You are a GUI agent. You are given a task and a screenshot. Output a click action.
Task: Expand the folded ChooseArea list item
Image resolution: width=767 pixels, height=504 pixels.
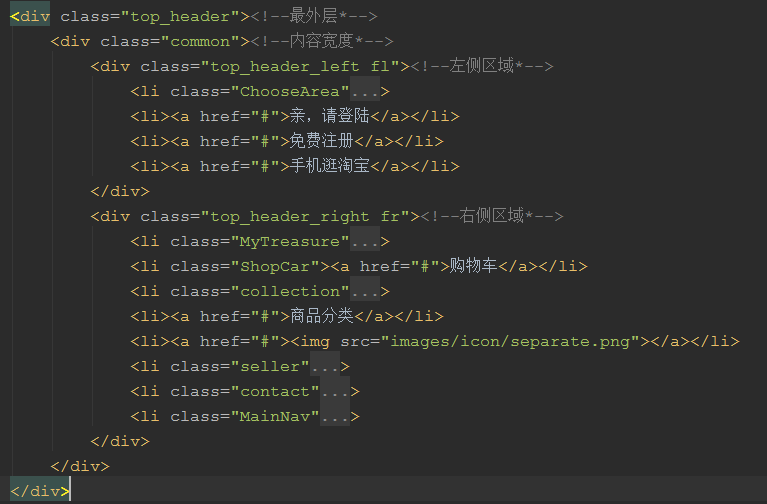click(x=365, y=92)
